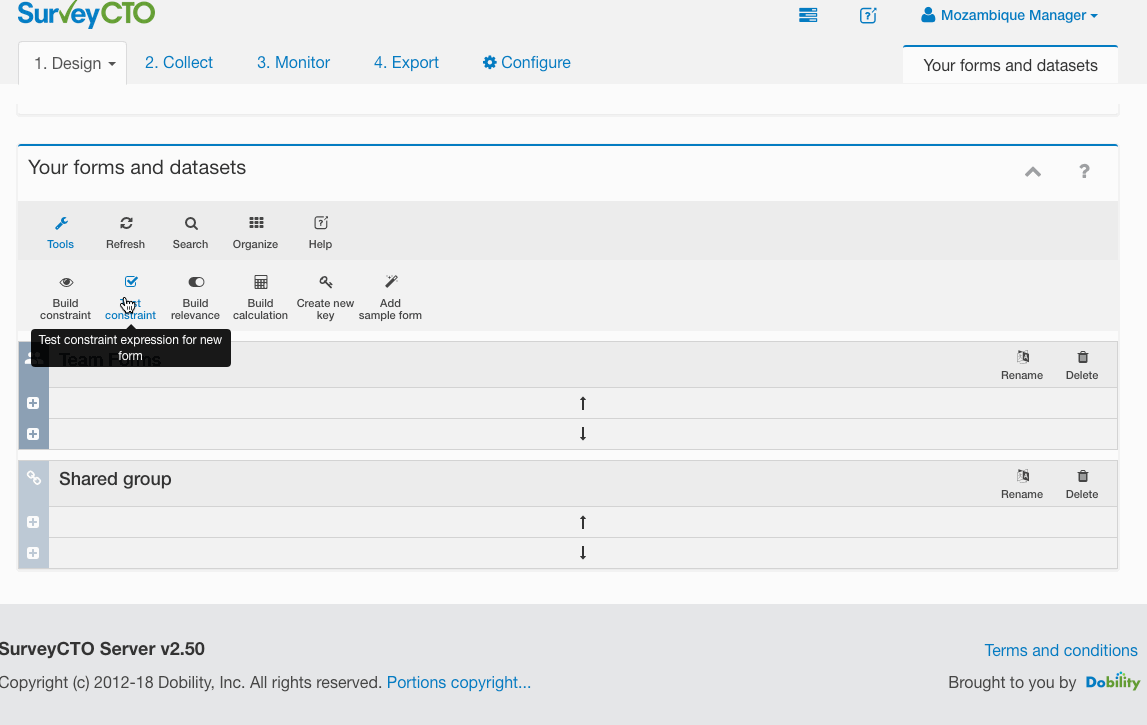Move Team Forms group down
1147x725 pixels.
pos(583,434)
